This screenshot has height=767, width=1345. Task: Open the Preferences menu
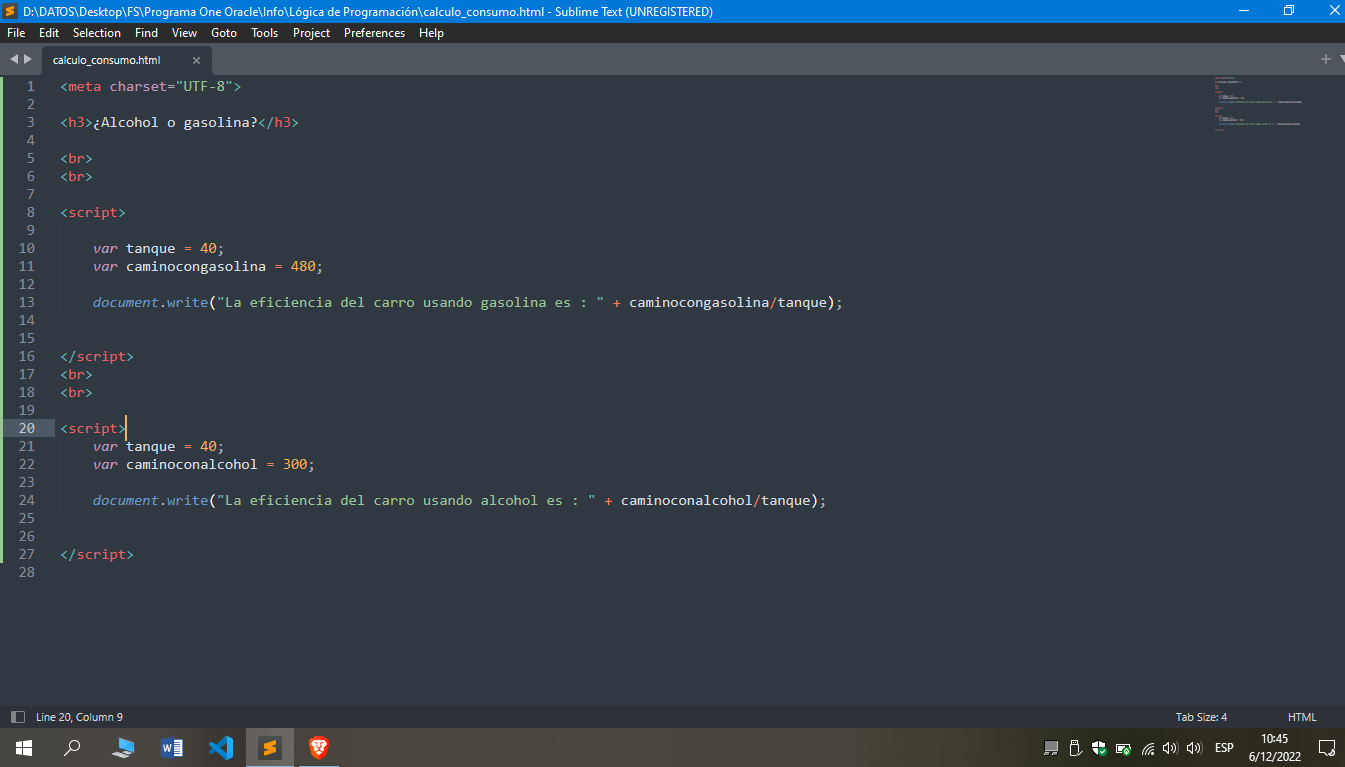pos(375,33)
